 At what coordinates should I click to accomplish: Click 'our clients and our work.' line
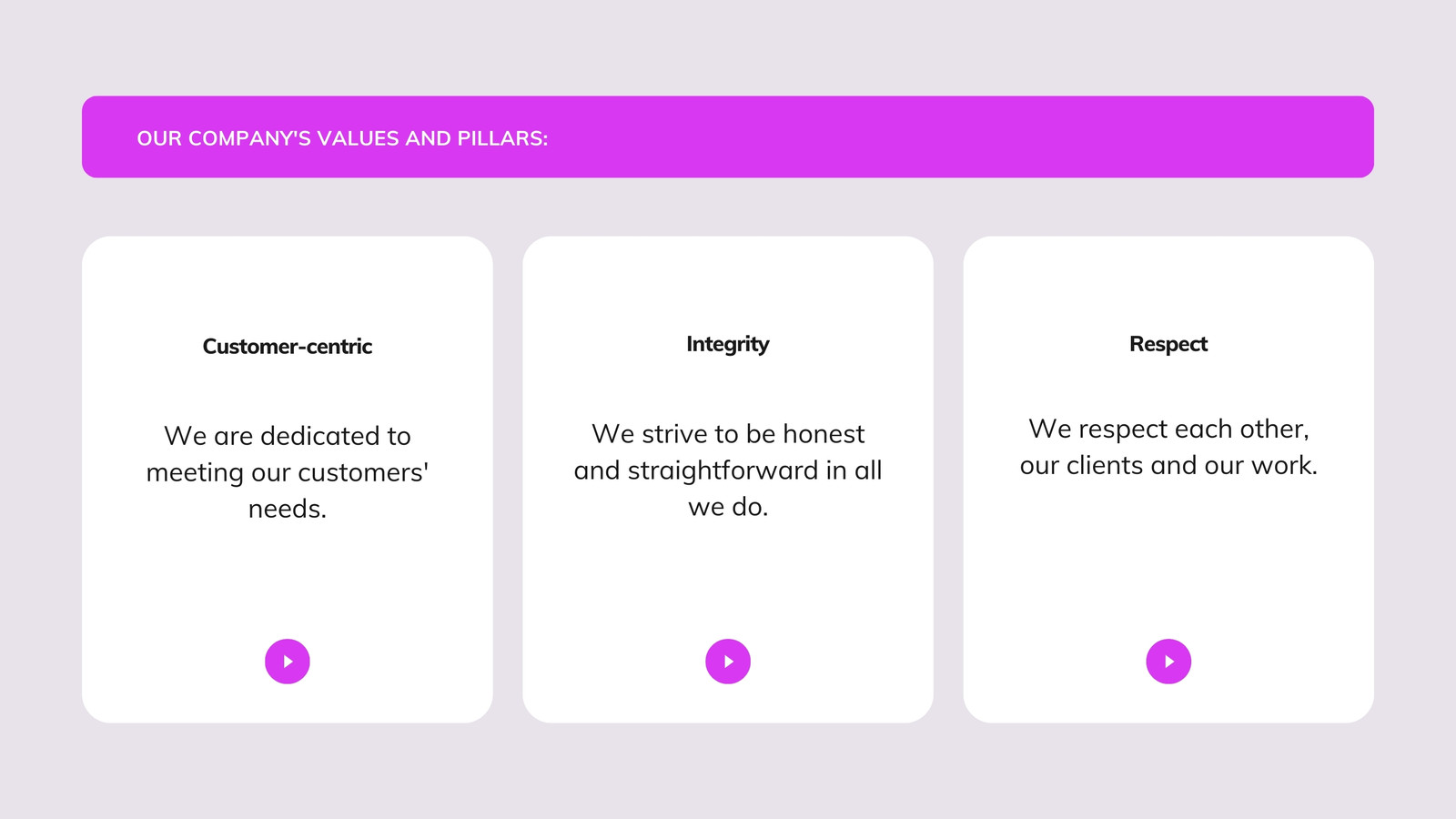(1168, 466)
